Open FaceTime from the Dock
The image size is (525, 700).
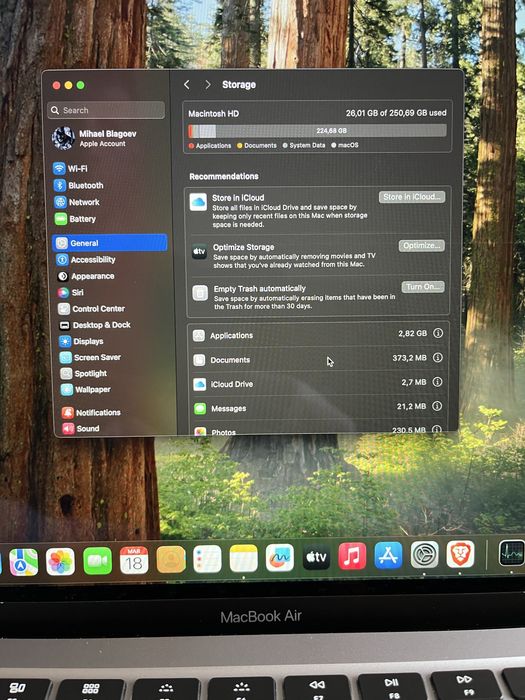click(97, 561)
